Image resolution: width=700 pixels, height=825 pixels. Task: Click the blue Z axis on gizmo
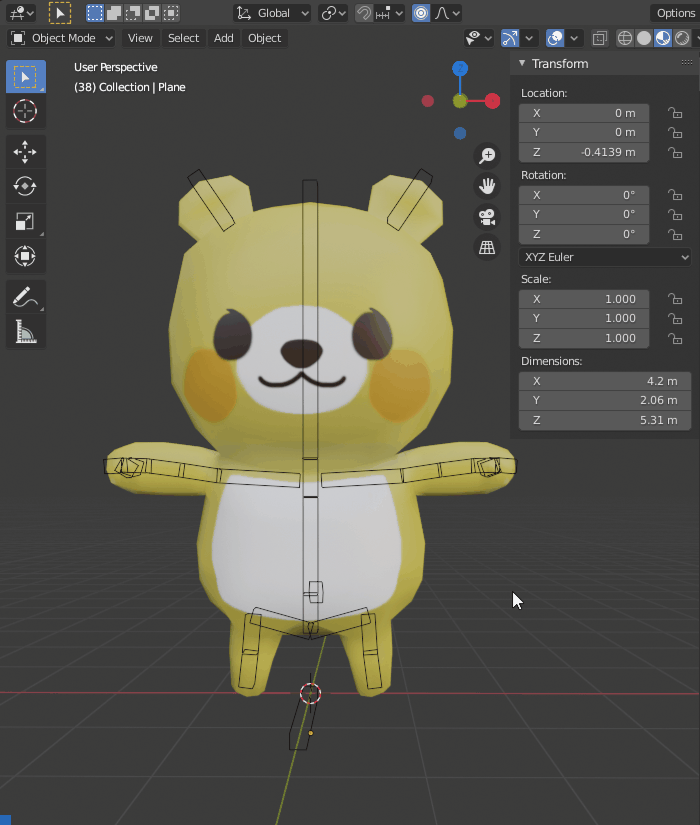coord(460,68)
